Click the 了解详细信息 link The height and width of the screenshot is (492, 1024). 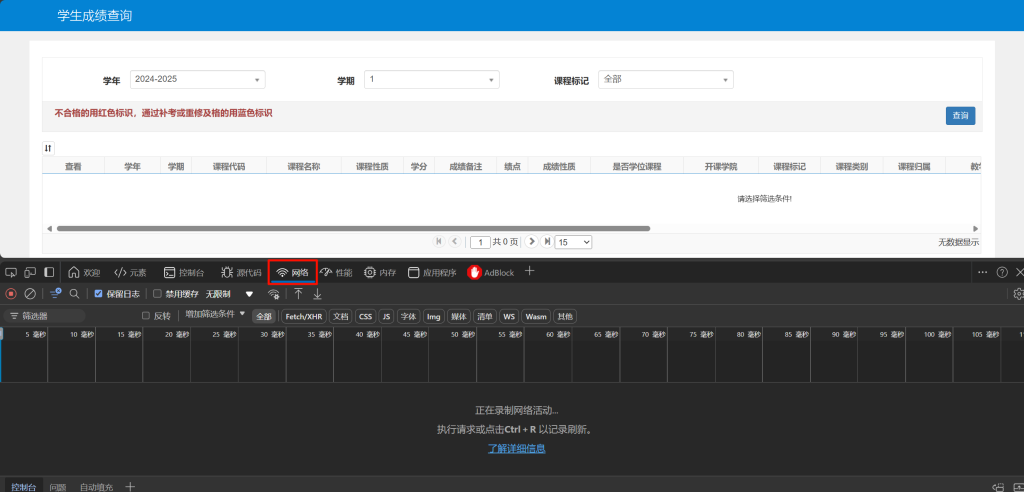click(x=516, y=449)
